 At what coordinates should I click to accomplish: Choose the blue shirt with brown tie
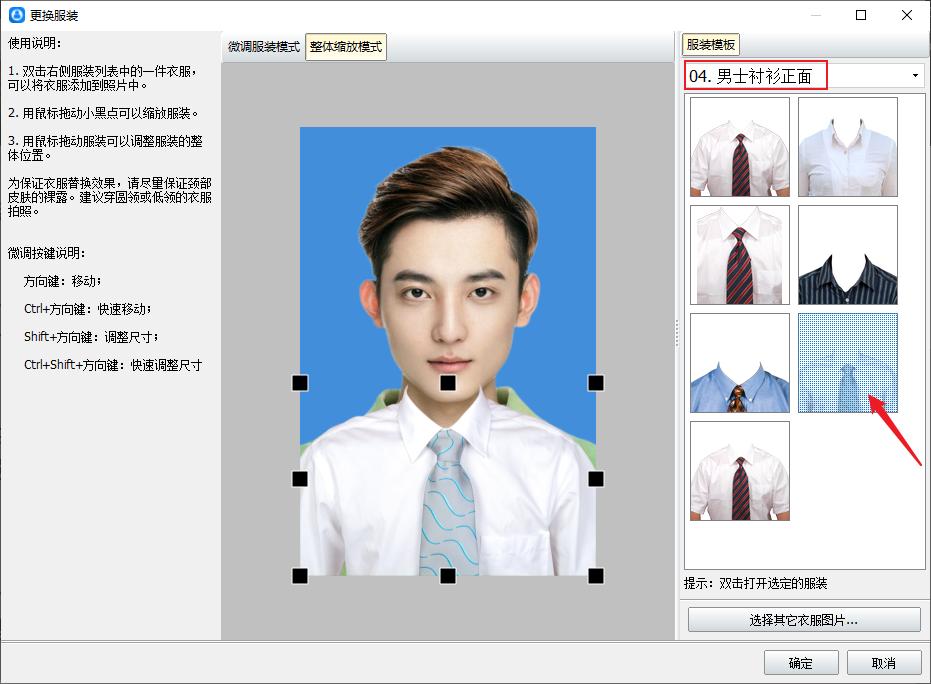(740, 363)
